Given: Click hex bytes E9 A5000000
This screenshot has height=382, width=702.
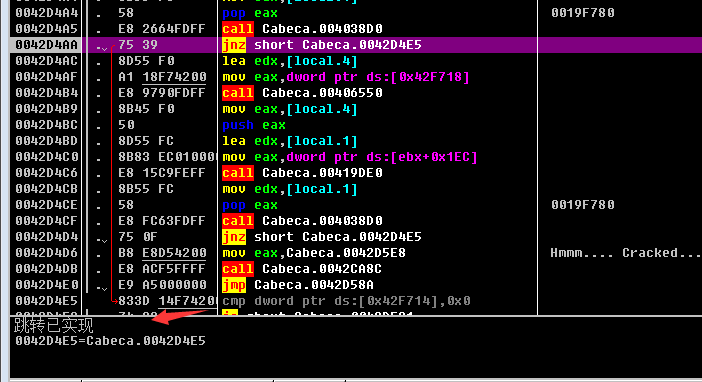Looking at the screenshot, I should point(162,285).
